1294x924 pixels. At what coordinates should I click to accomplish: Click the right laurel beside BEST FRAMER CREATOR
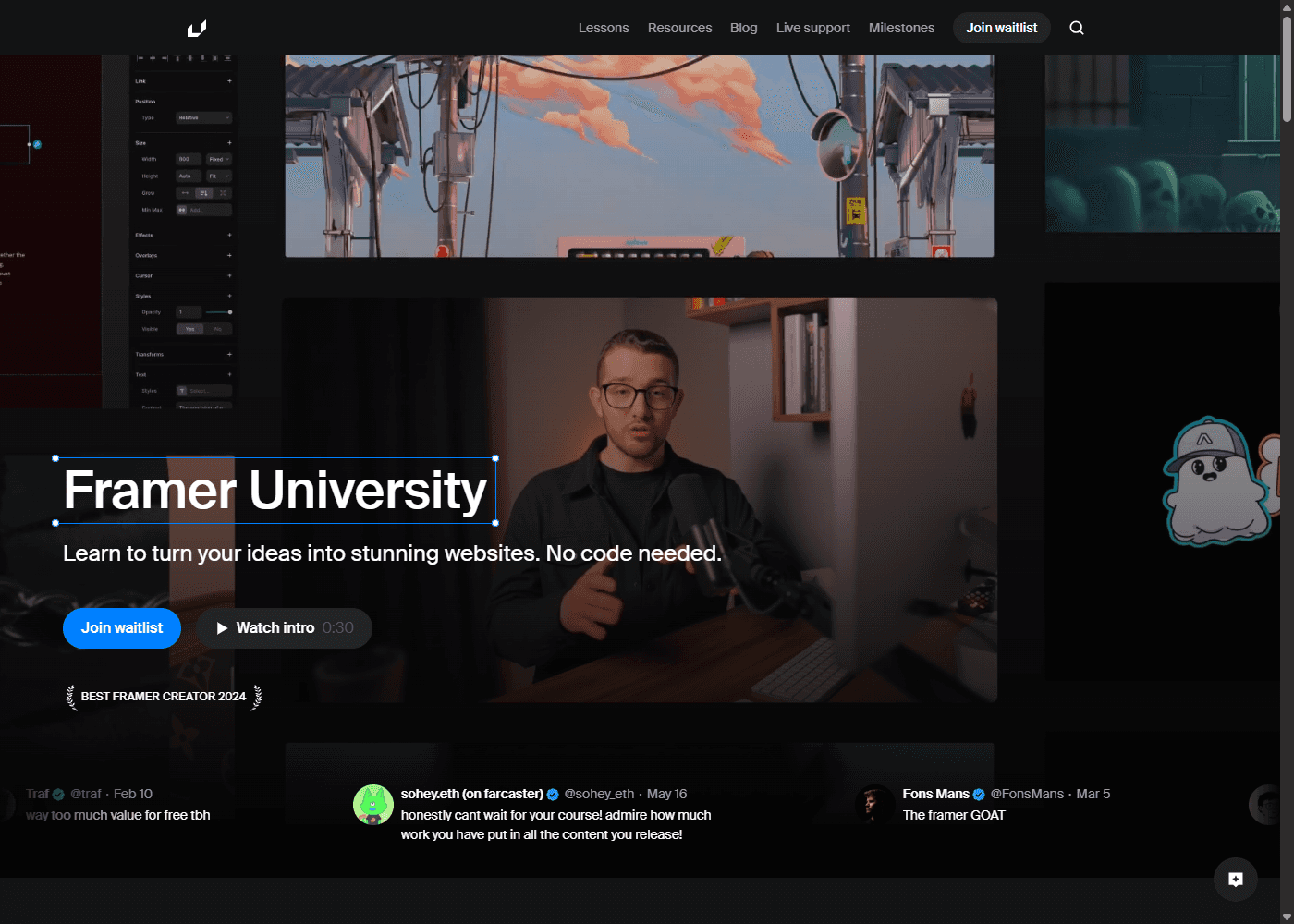pyautogui.click(x=257, y=697)
